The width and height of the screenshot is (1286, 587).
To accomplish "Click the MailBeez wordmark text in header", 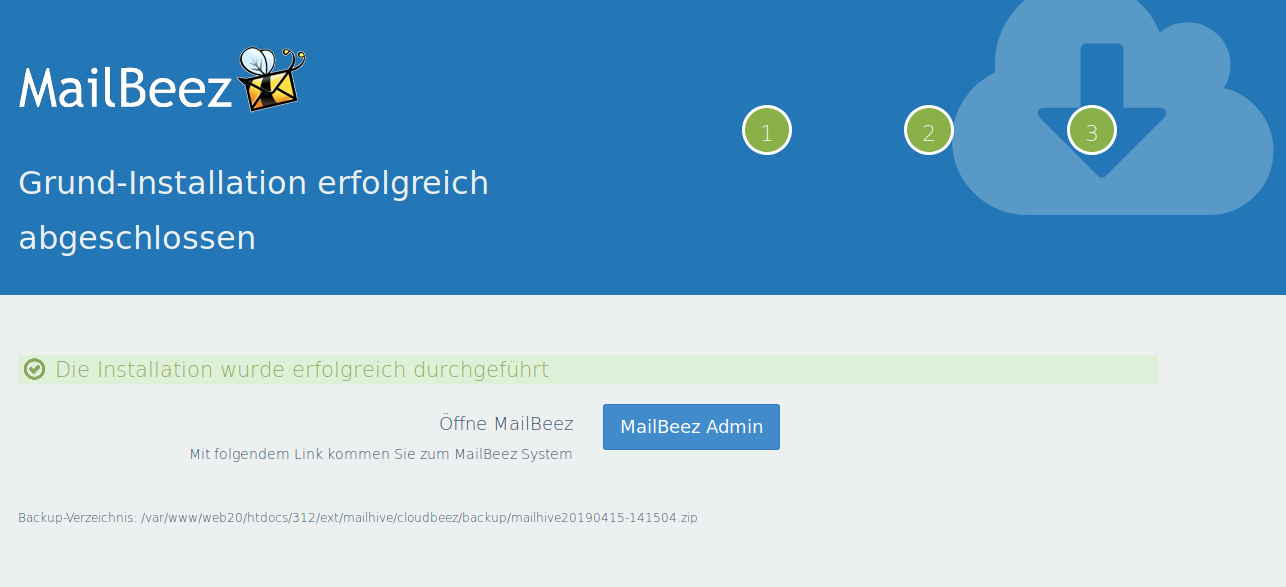I will (125, 88).
